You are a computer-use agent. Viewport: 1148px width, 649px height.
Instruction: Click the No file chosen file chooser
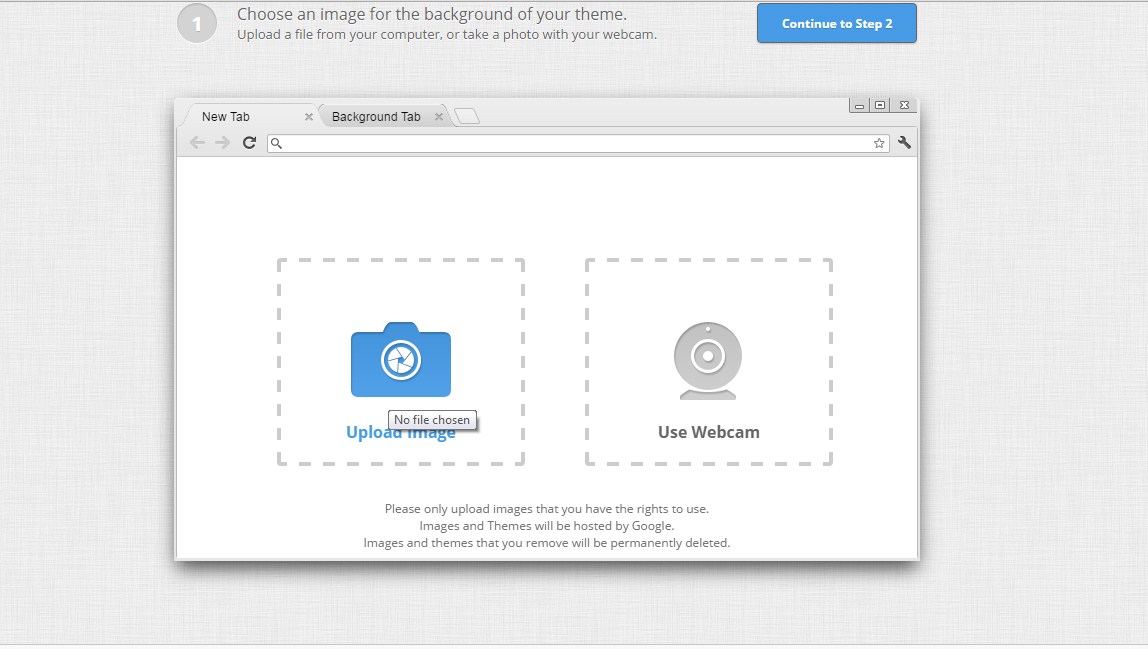432,419
